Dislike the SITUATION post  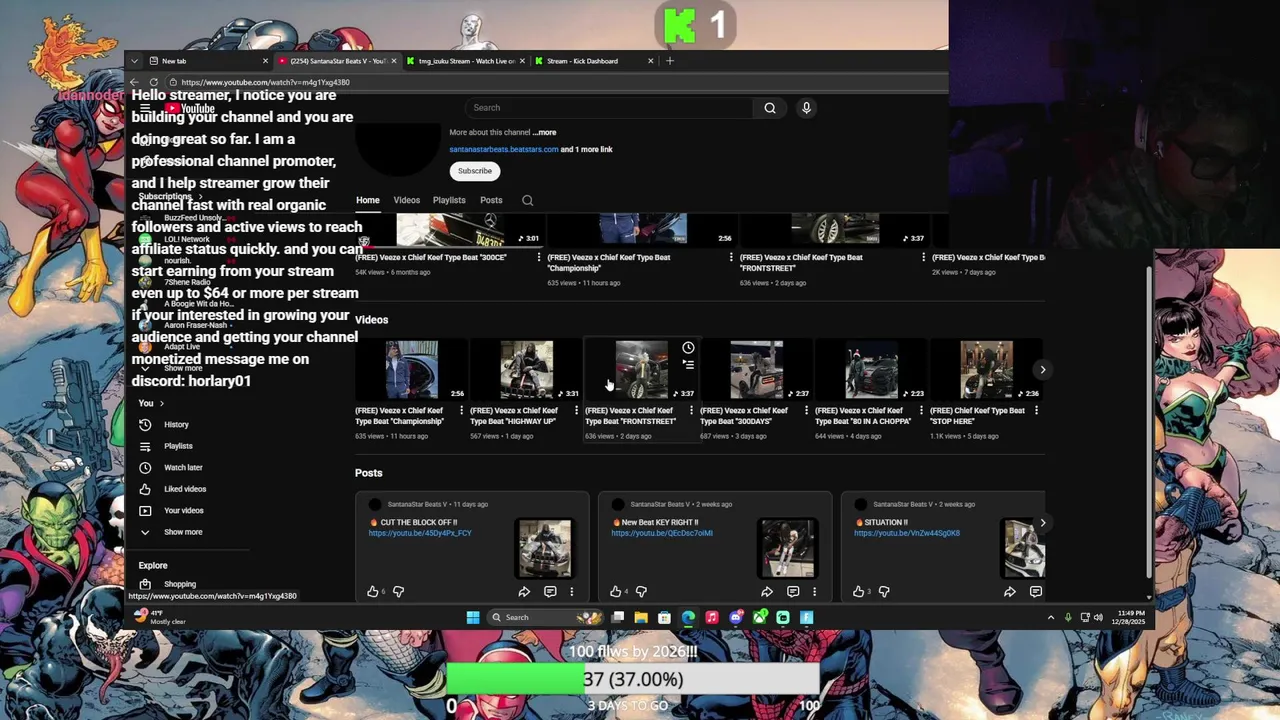click(x=884, y=592)
